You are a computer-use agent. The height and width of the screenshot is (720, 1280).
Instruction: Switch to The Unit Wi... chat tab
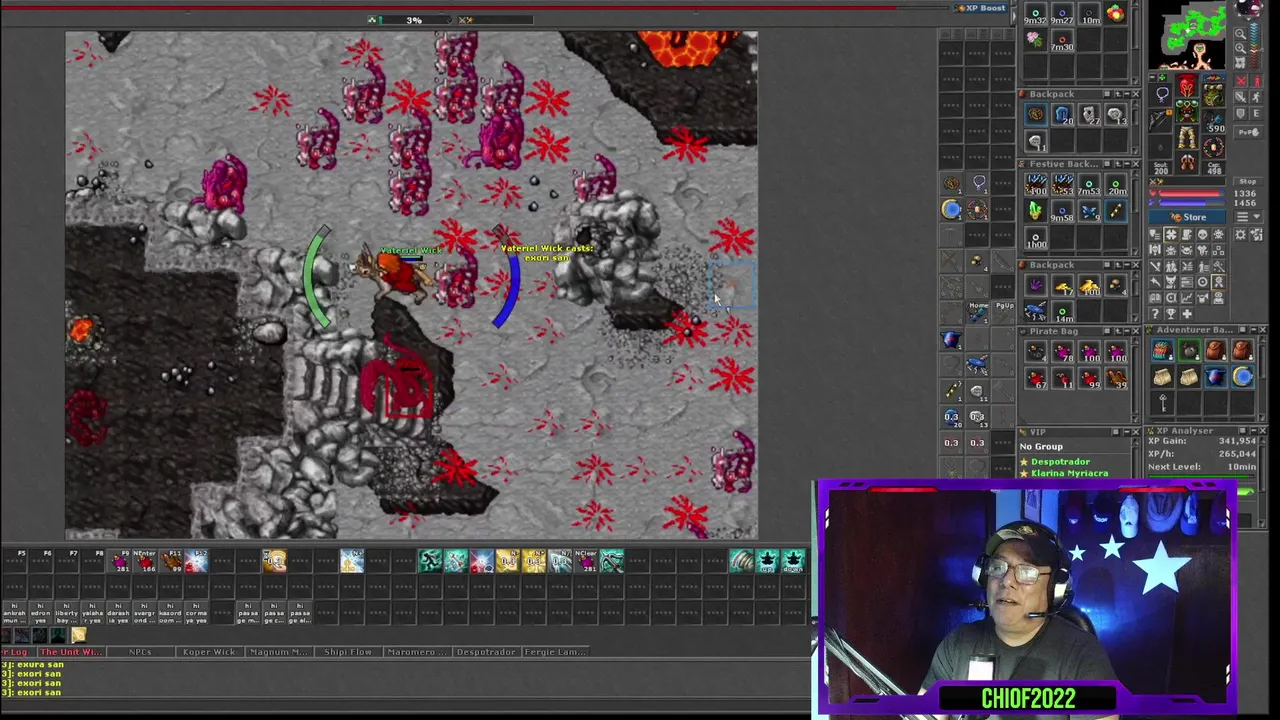coord(70,652)
